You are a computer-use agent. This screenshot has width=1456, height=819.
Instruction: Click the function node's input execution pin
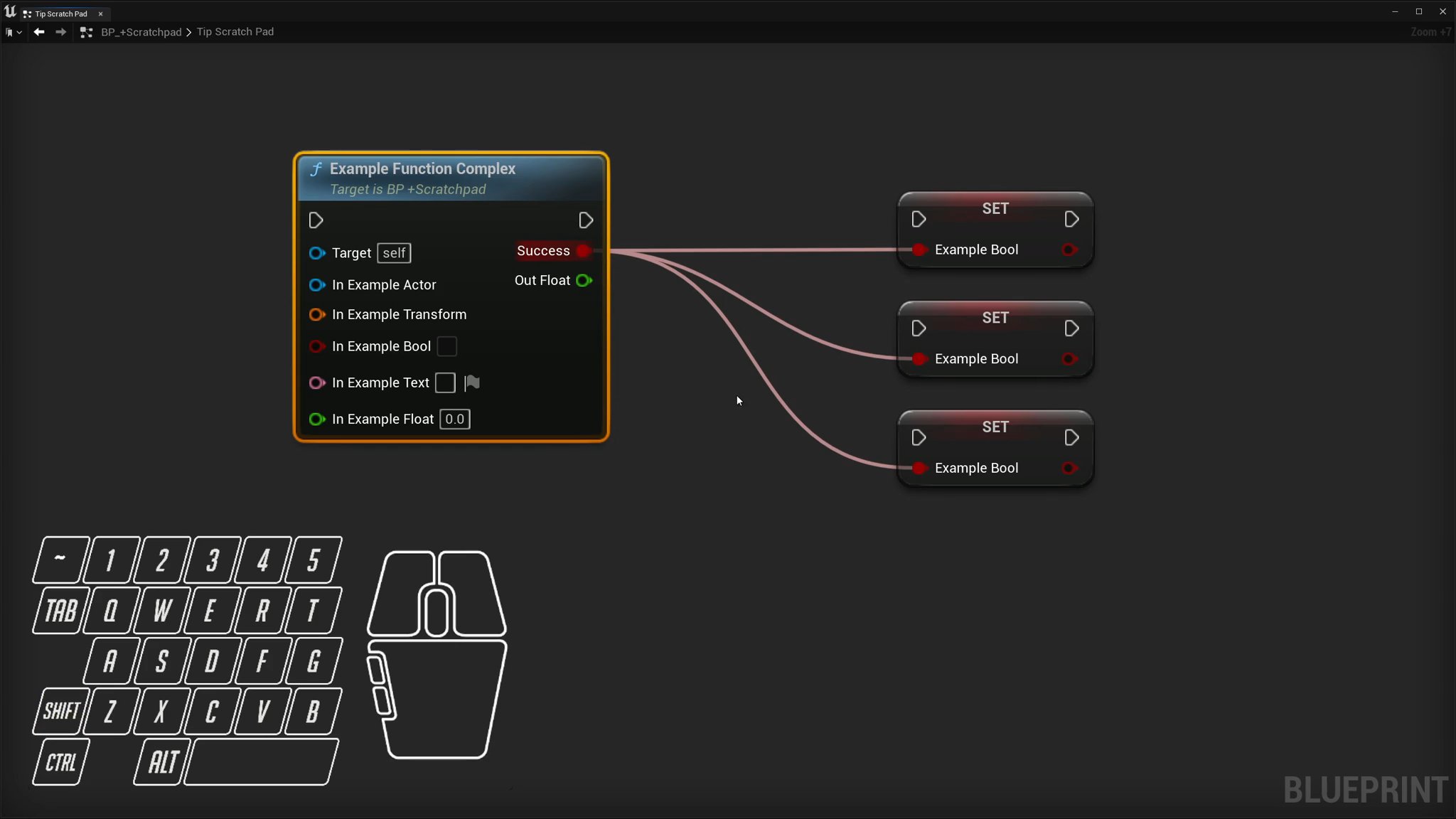(x=316, y=220)
